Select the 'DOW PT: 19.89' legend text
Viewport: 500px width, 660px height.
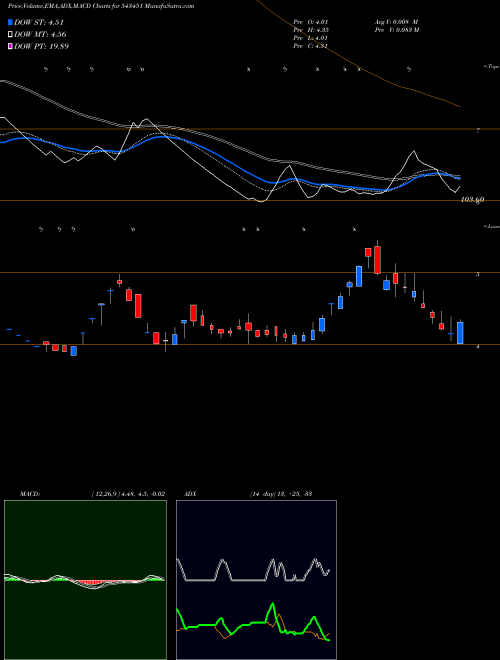click(41, 46)
